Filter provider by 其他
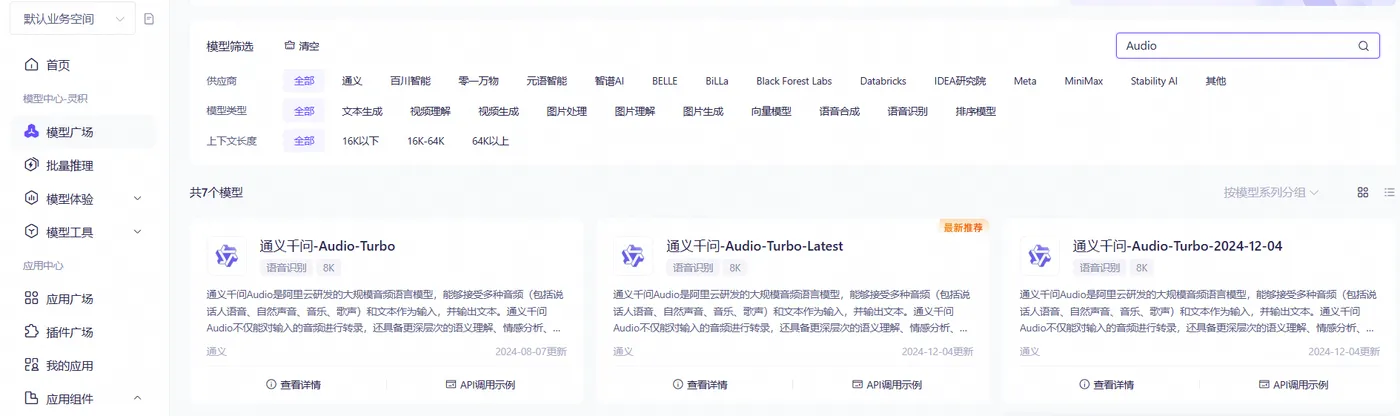This screenshot has height=416, width=1400. click(x=1215, y=81)
